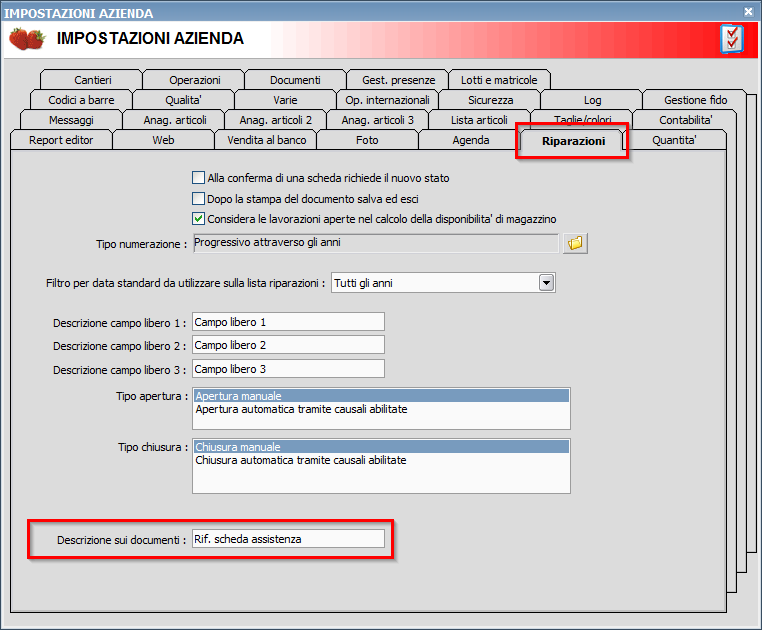Open the Report editor tab

coord(61,140)
